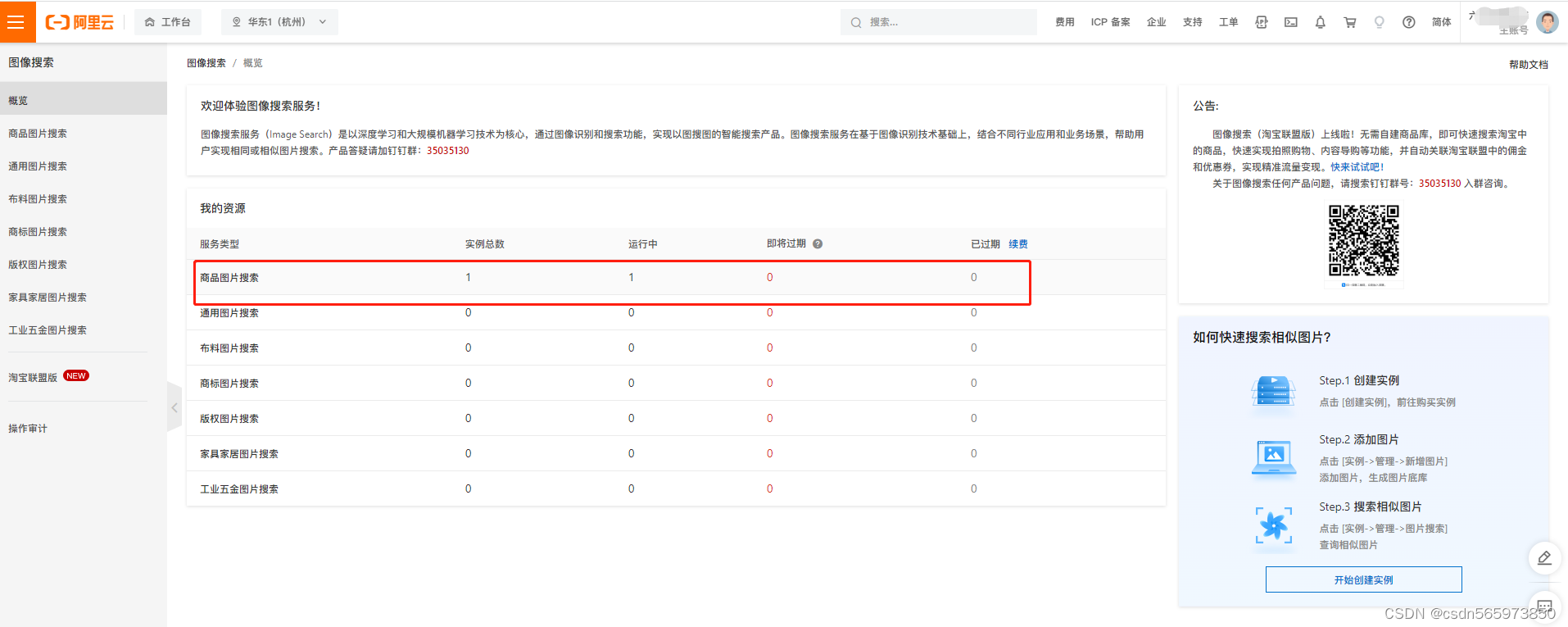1568x627 pixels.
Task: Click the 快来试试吧 link in the announcement
Action: point(1355,167)
